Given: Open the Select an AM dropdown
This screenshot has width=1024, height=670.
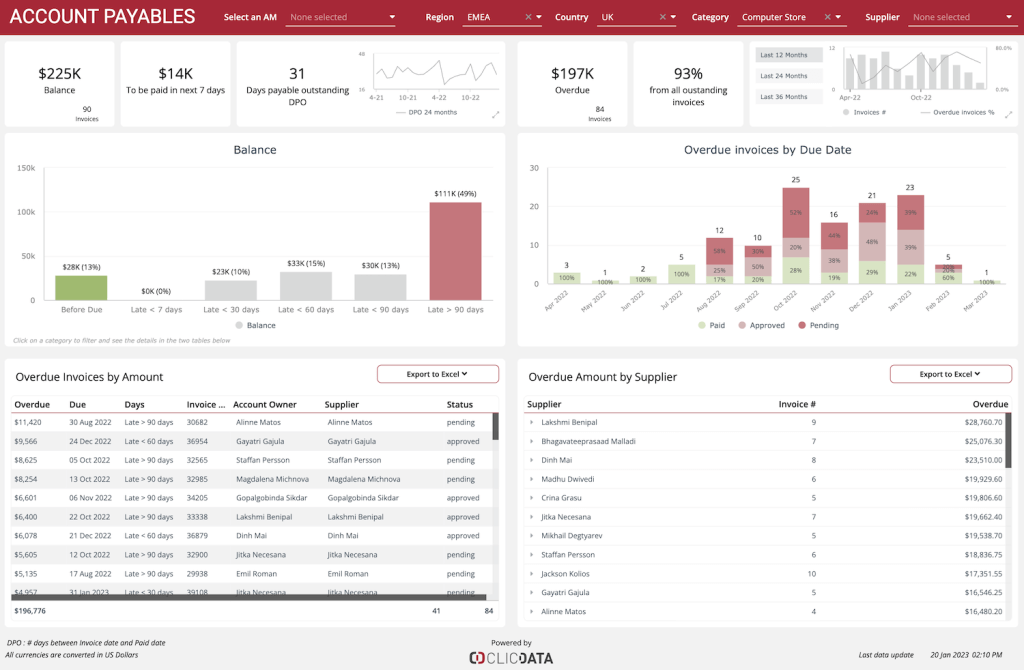Looking at the screenshot, I should (x=342, y=17).
